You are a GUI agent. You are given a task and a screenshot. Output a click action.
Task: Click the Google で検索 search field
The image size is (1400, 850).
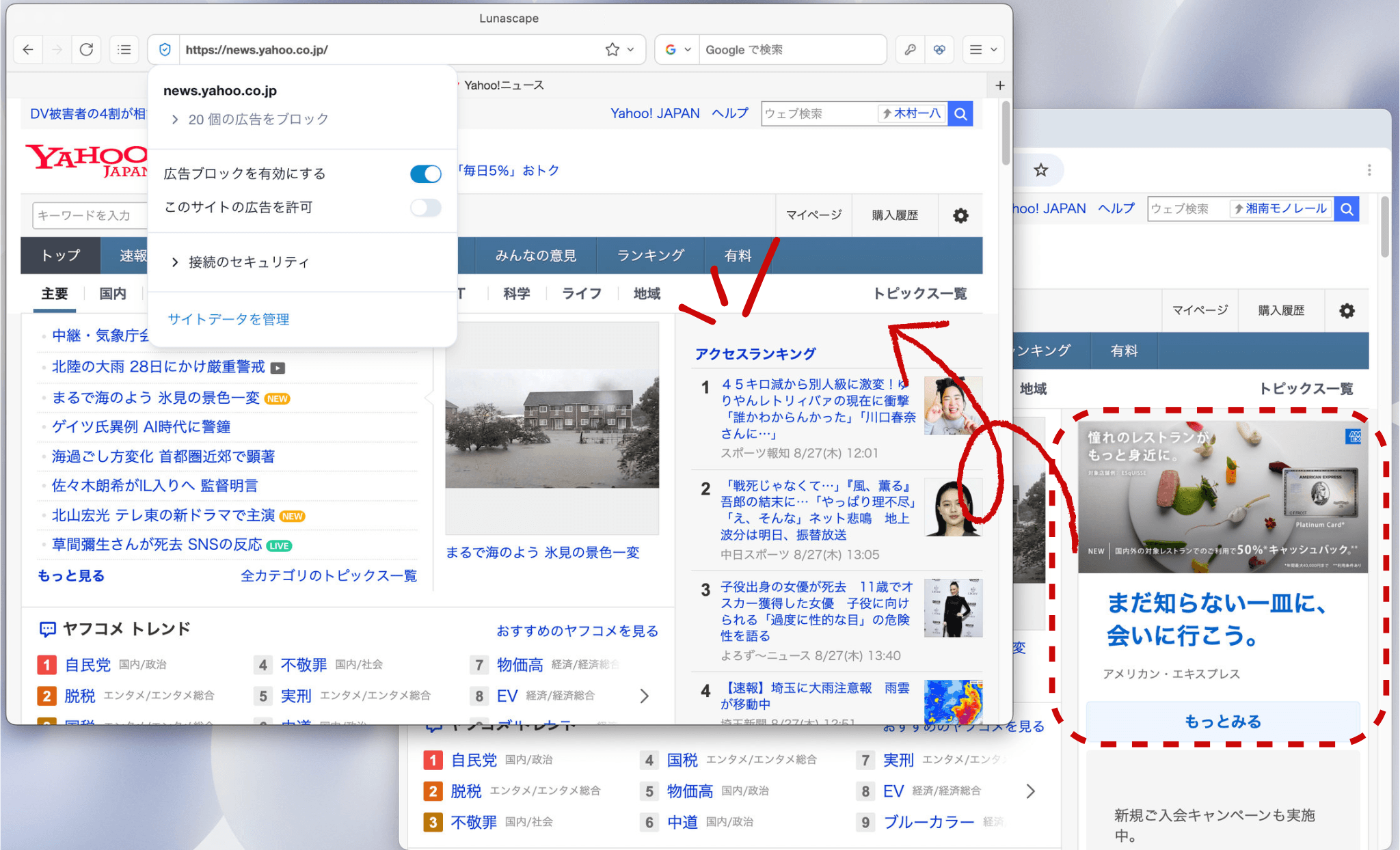(793, 49)
